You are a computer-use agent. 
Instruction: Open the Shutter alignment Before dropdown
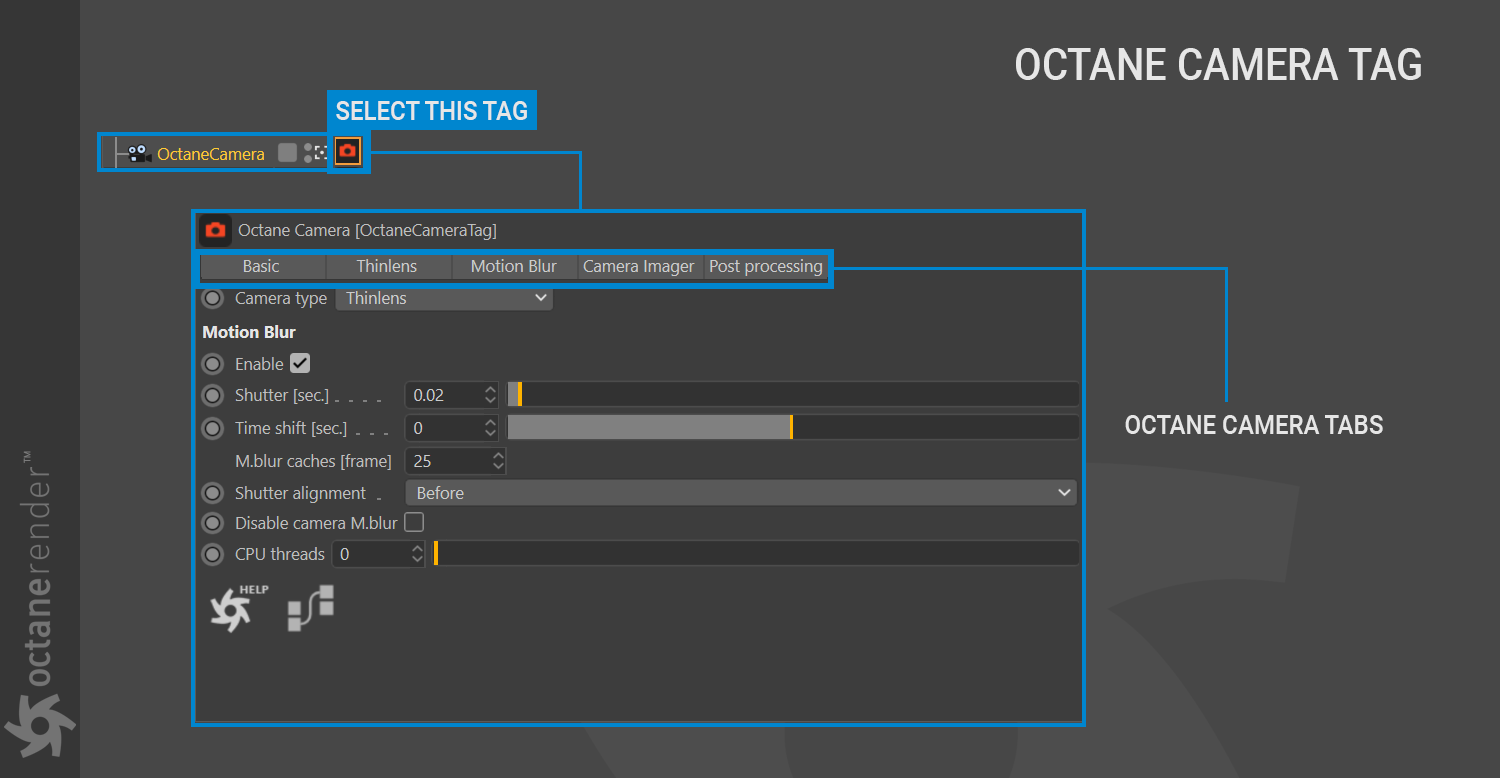pyautogui.click(x=741, y=493)
